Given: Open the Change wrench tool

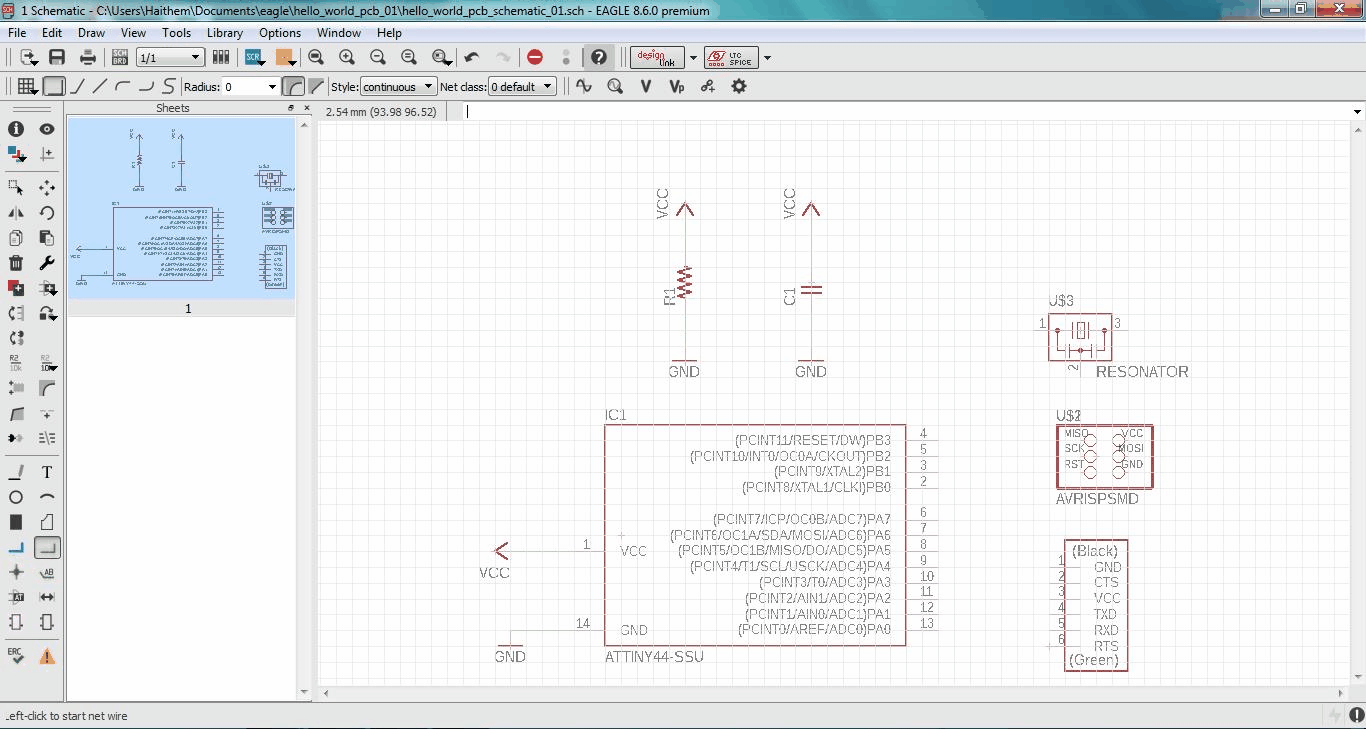Looking at the screenshot, I should coord(47,263).
